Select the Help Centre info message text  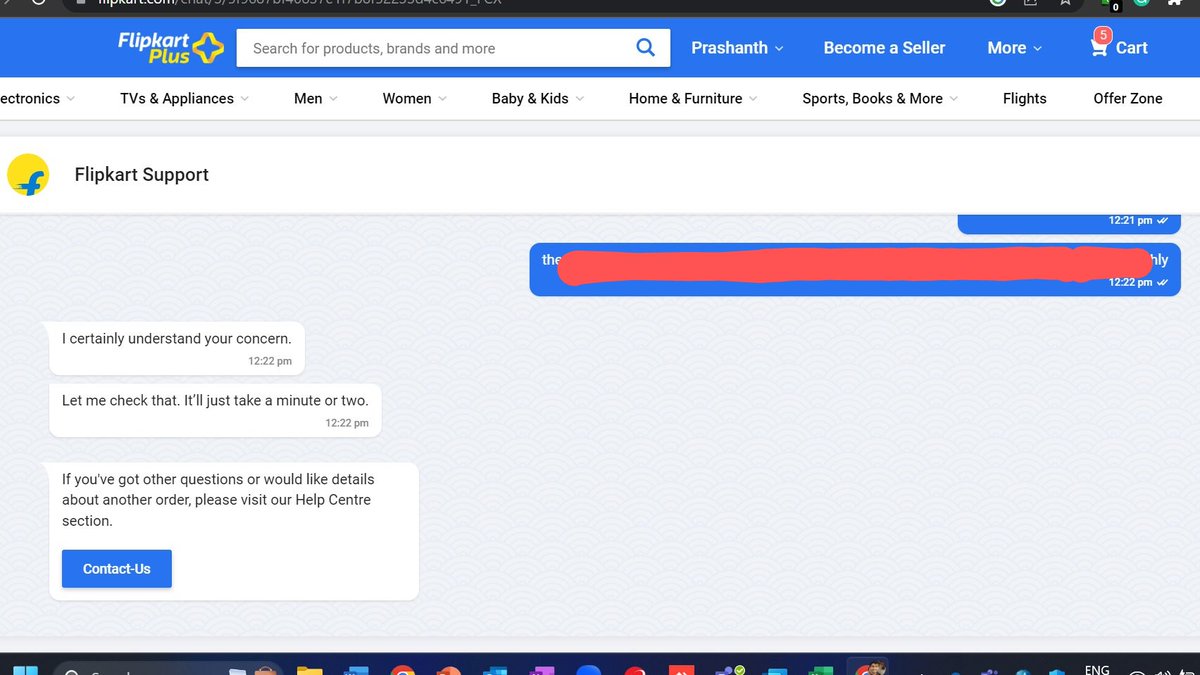tap(218, 500)
